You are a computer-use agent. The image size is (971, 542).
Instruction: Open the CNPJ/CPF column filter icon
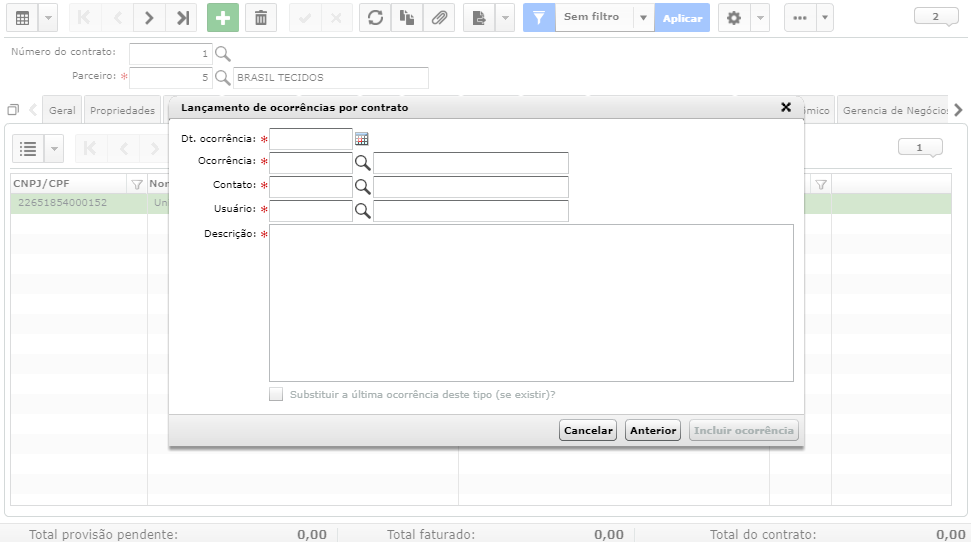pos(137,184)
